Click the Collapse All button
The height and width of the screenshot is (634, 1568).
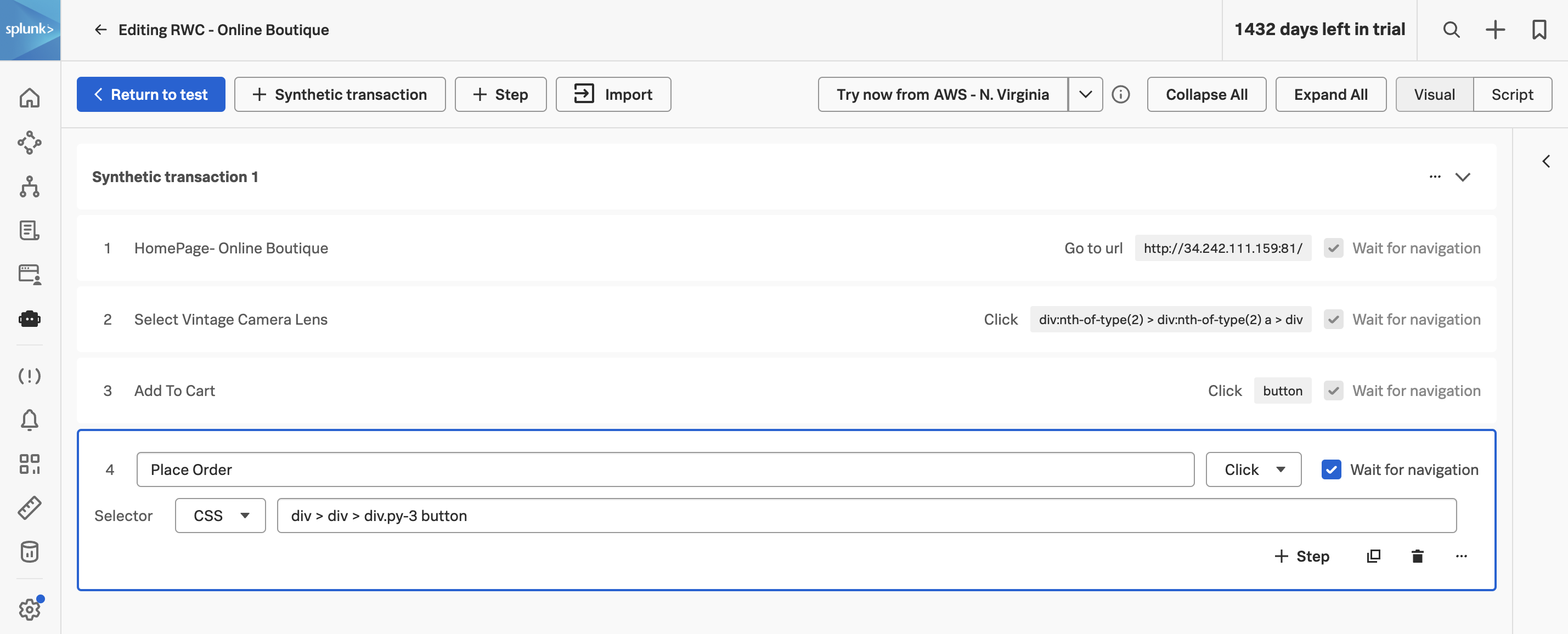[1206, 94]
